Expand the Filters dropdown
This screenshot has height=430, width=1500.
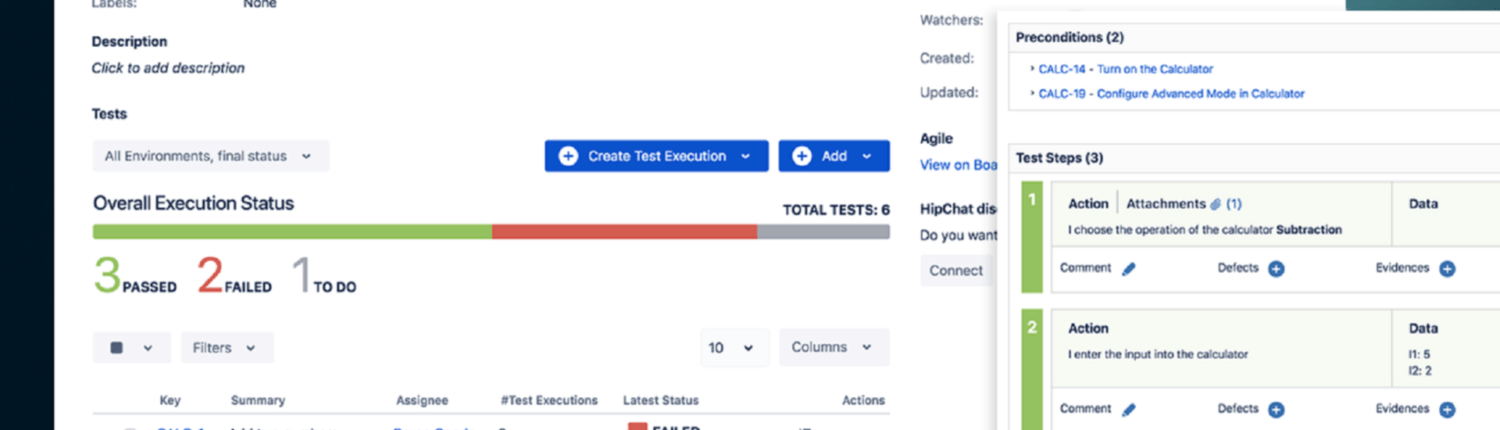pos(227,348)
